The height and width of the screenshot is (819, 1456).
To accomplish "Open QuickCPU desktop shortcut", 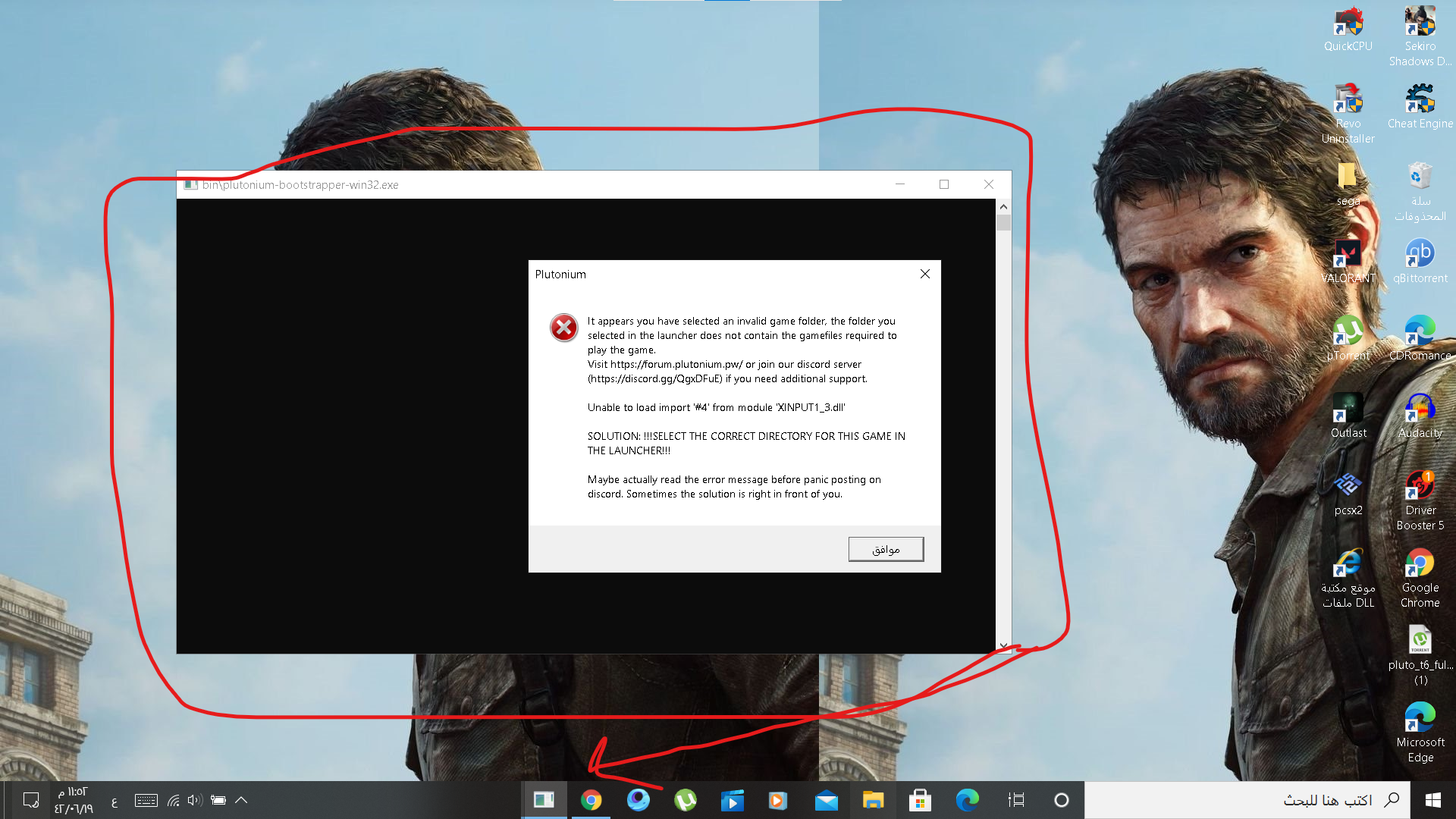I will (x=1348, y=29).
